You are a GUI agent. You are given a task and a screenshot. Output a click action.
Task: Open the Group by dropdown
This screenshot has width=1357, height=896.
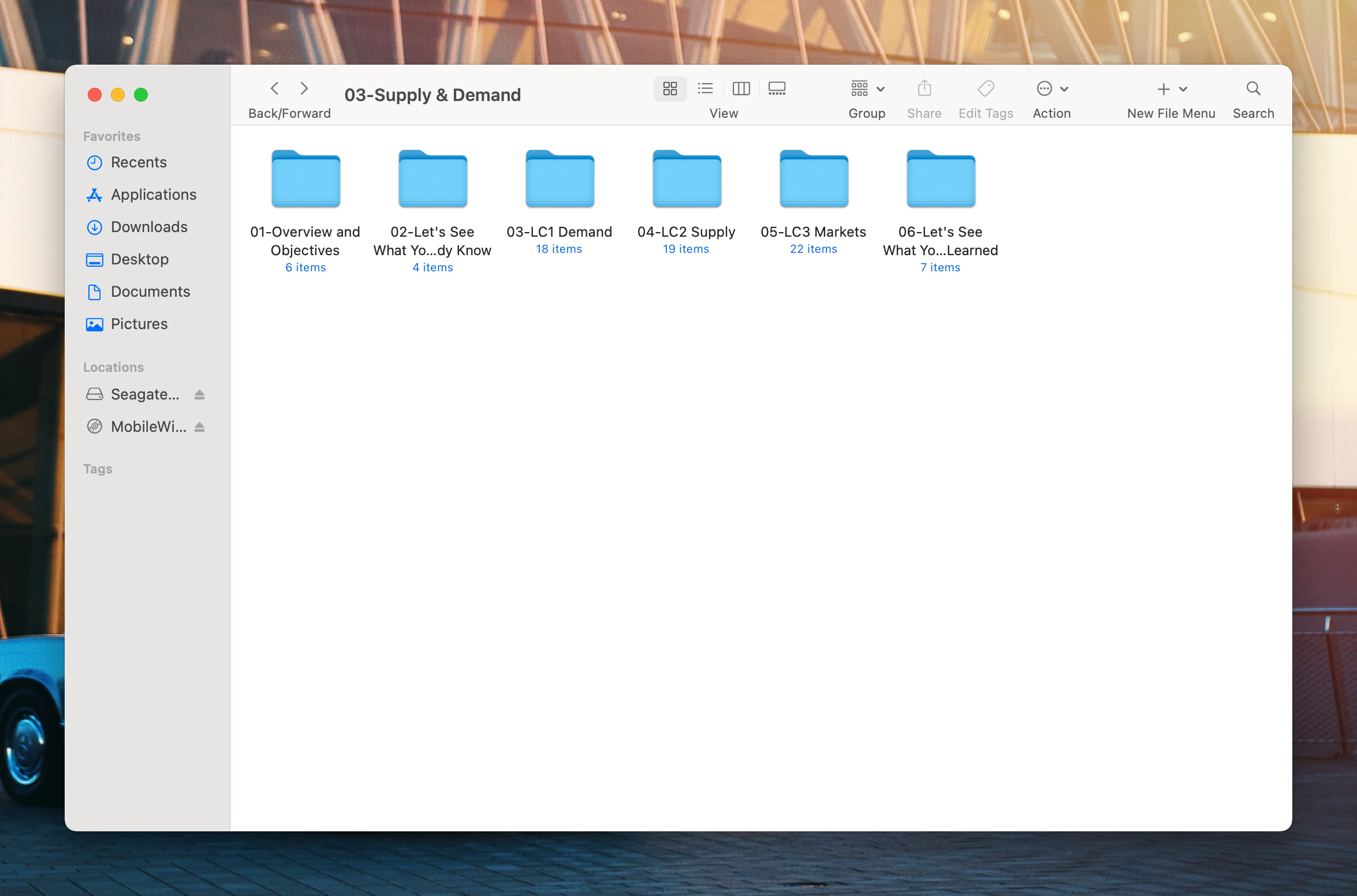[867, 89]
